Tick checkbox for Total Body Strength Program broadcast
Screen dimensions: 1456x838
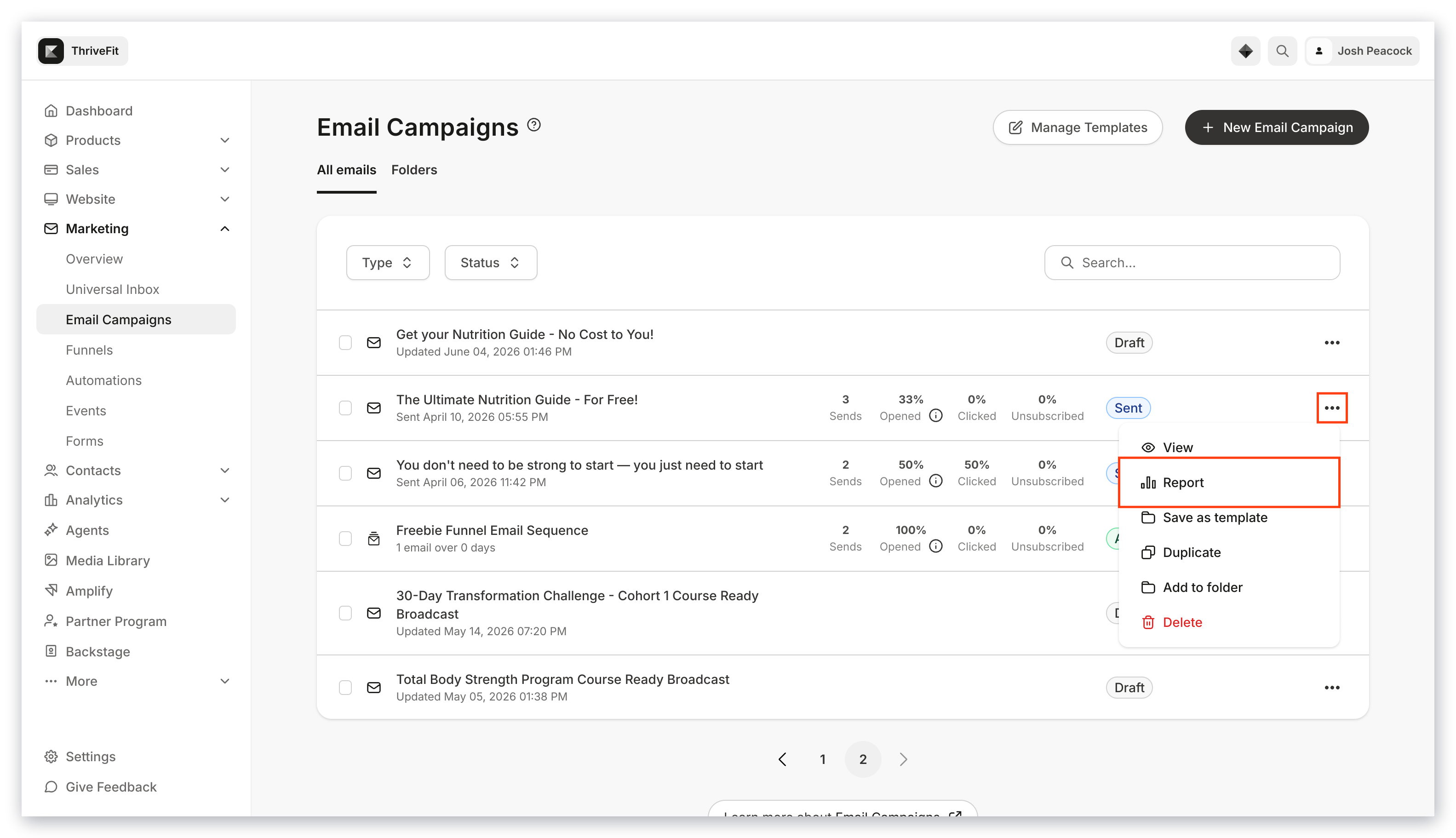[x=345, y=687]
